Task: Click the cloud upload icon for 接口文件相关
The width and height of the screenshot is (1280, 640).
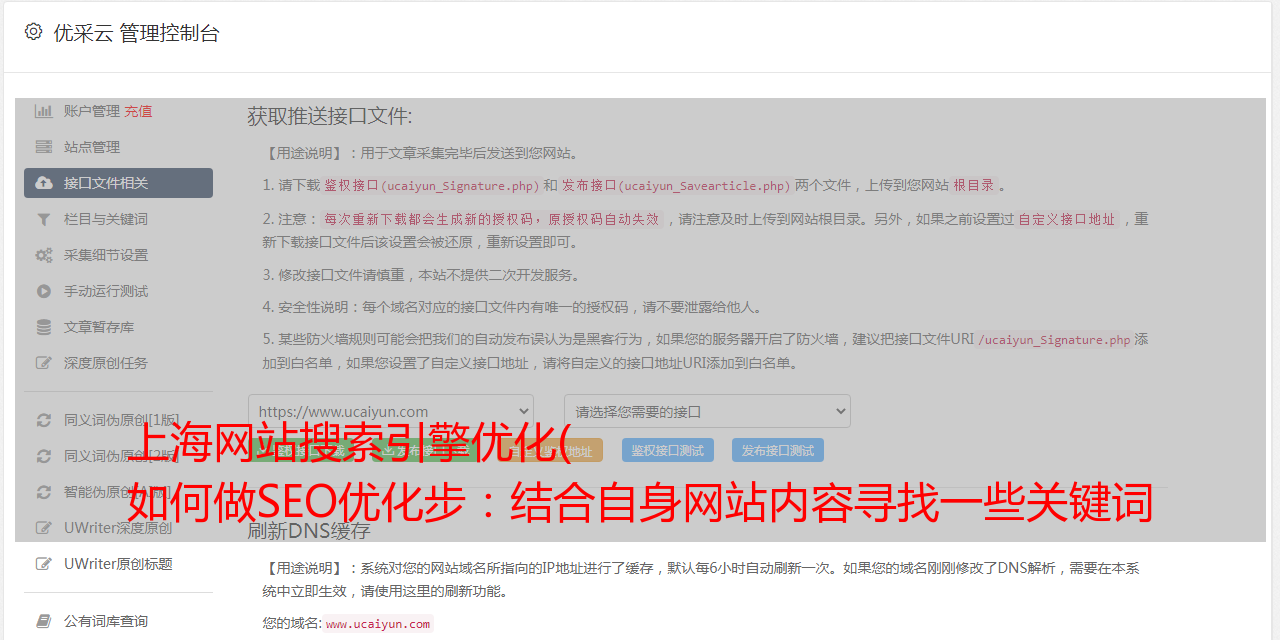Action: 44,183
